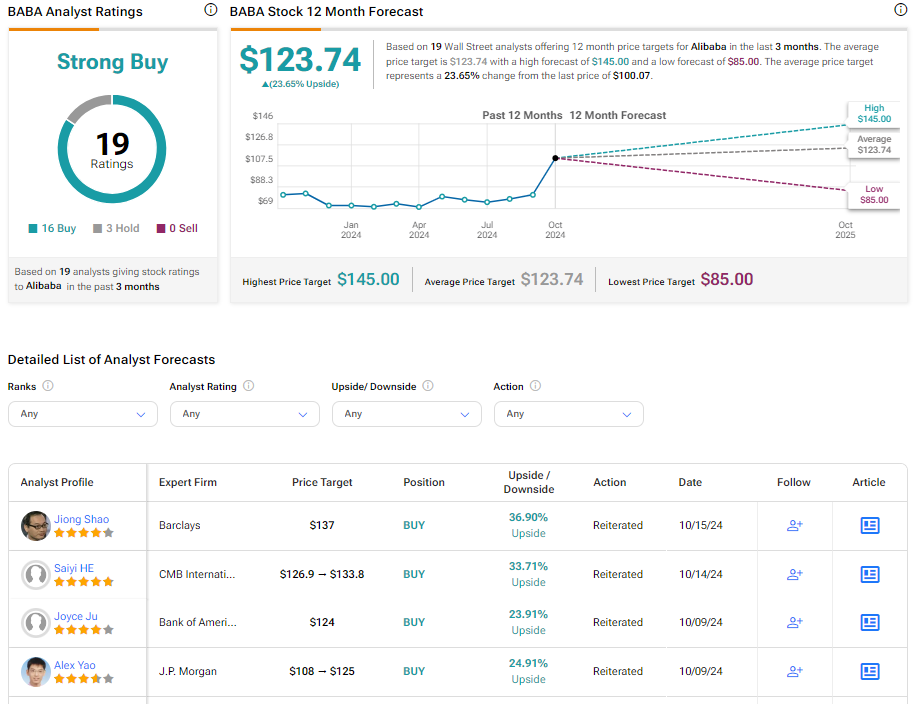Screen dimensions: 915x704
Task: Click info icon beside BABA Analyst Ratings
Action: pos(210,10)
